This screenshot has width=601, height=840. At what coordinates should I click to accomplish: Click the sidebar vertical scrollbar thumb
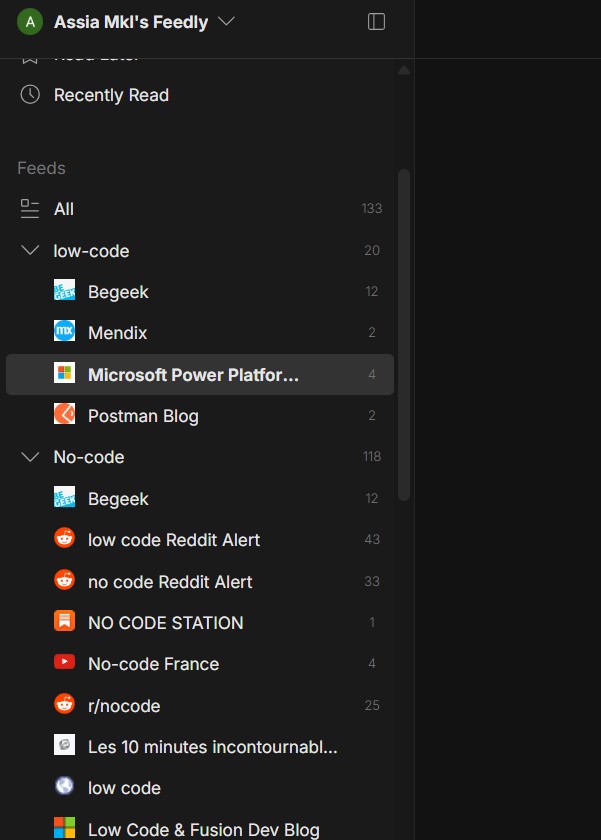point(404,335)
